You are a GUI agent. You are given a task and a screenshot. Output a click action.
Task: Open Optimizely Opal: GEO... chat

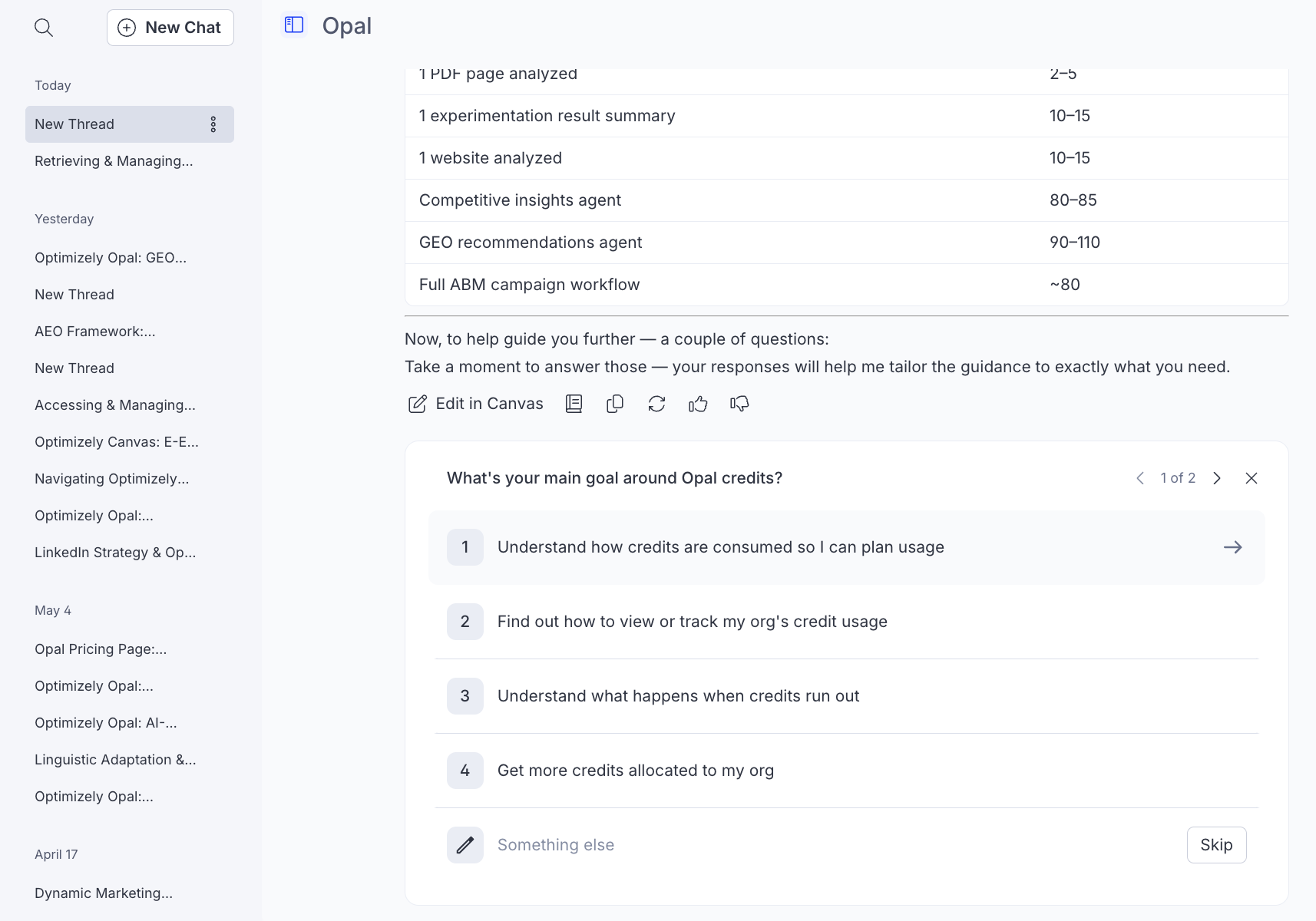tap(130, 258)
